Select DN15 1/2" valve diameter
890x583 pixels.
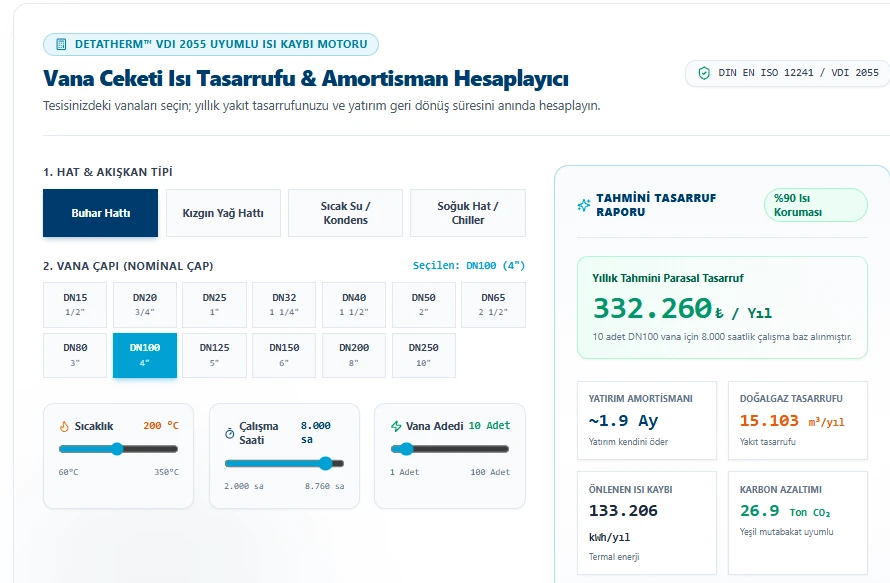tap(75, 305)
